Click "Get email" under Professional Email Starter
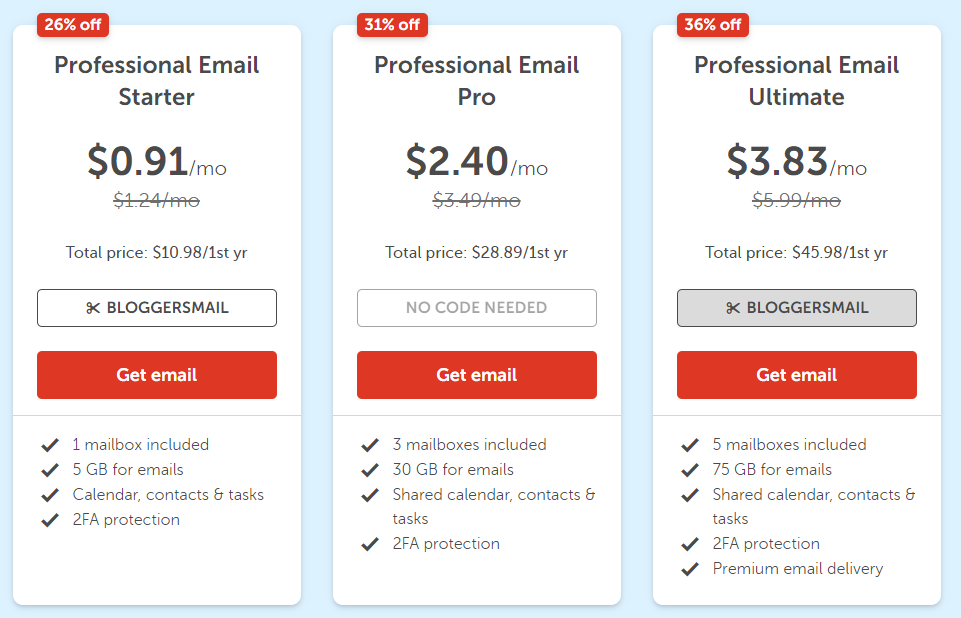This screenshot has height=618, width=961. tap(156, 374)
